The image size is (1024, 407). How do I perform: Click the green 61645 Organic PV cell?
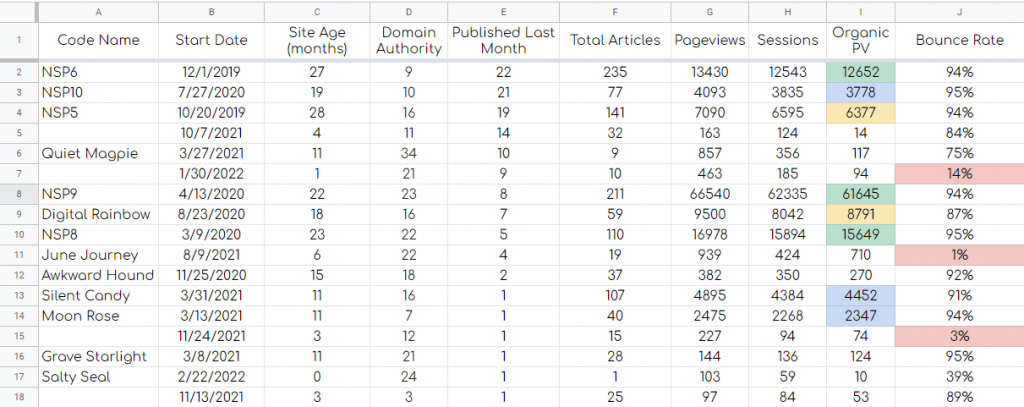861,194
